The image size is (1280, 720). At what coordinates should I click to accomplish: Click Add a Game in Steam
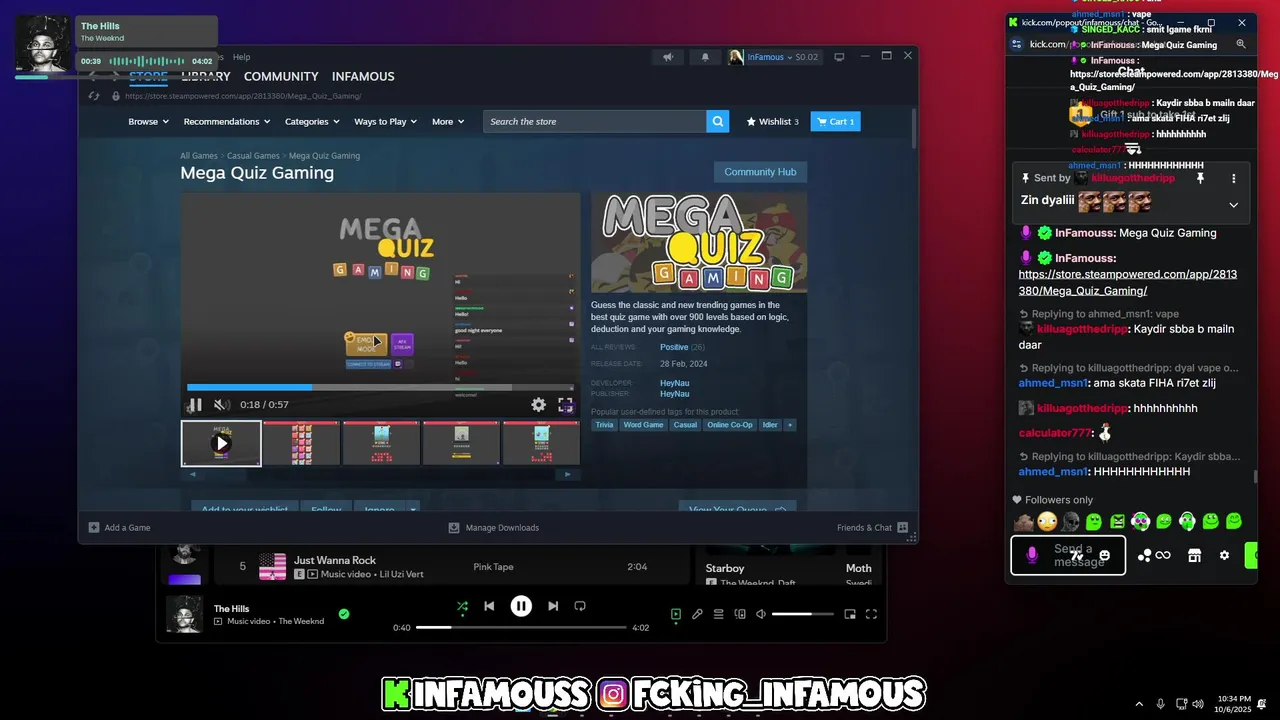(119, 527)
